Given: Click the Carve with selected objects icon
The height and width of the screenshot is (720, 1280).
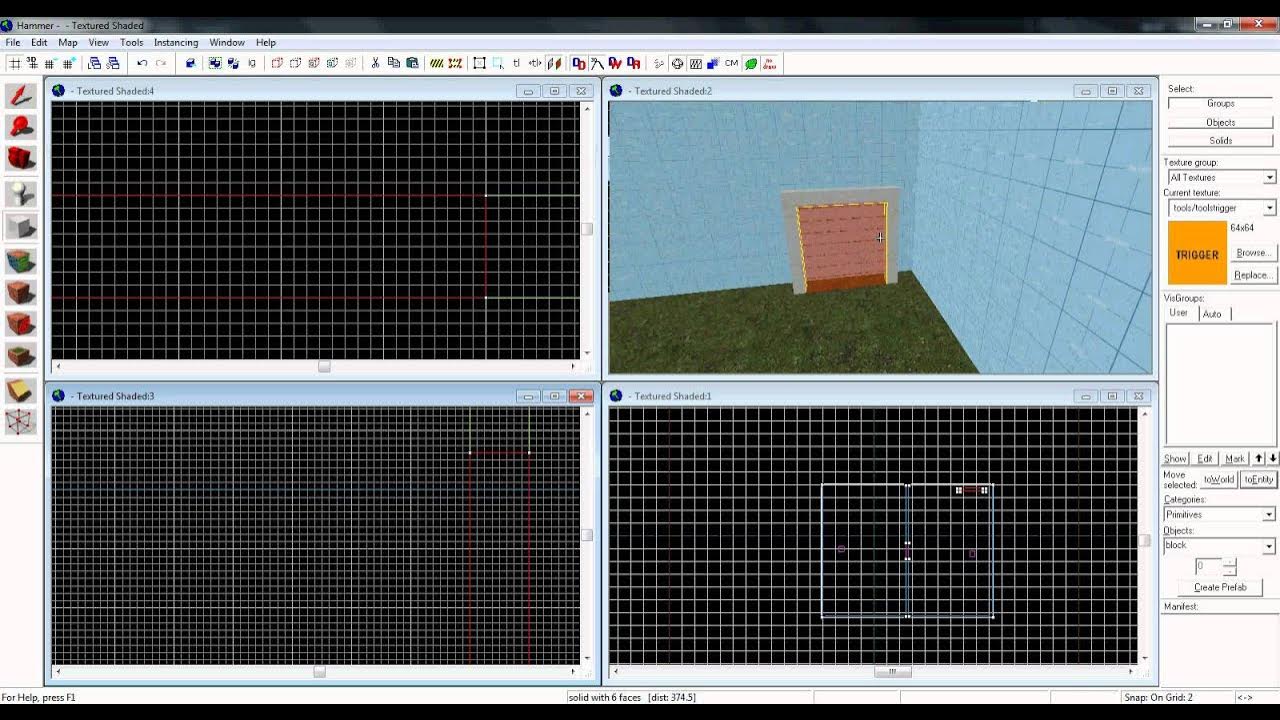Looking at the screenshot, I should point(190,63).
